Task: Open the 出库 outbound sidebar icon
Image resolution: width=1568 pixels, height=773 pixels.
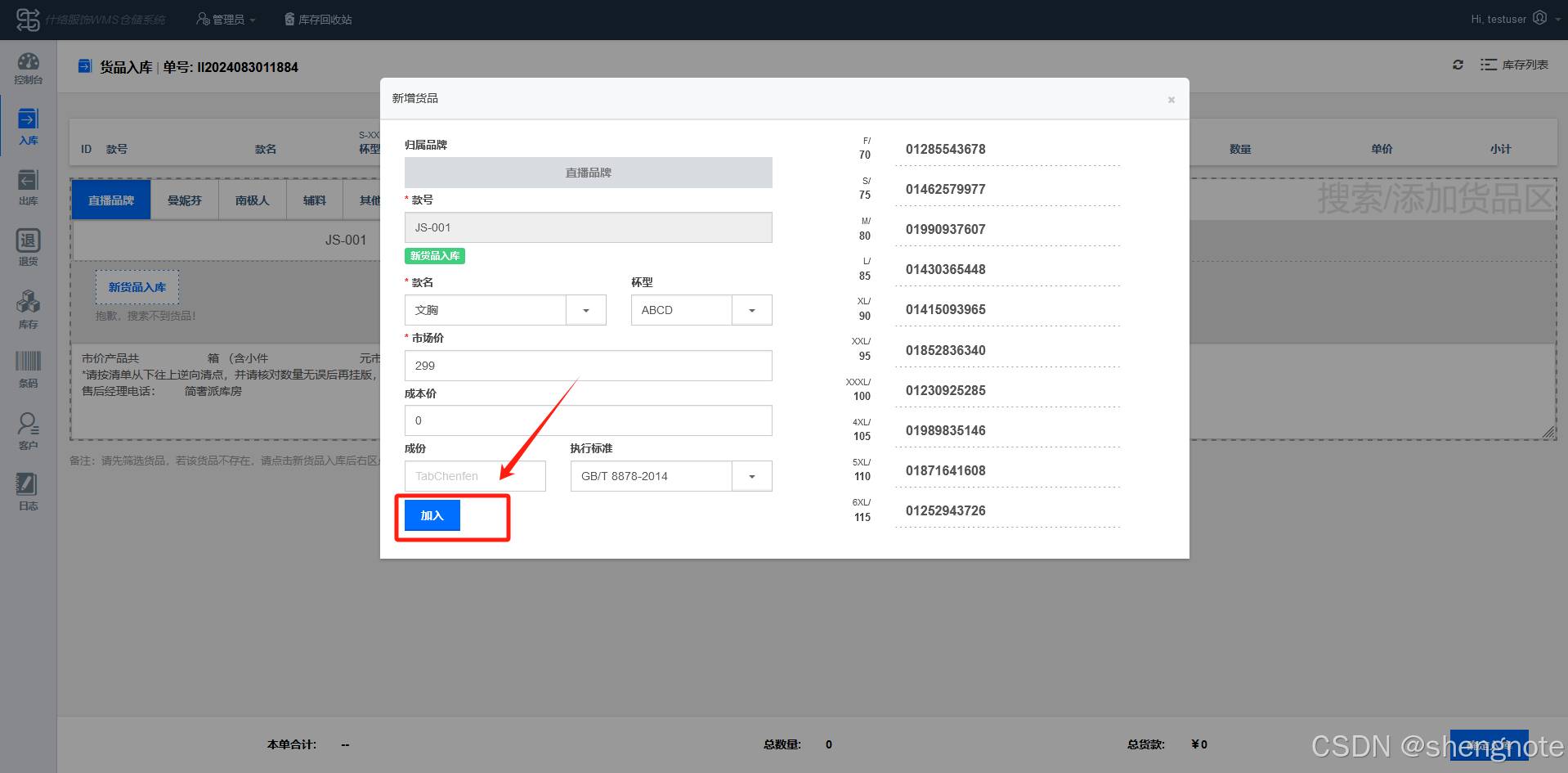Action: pyautogui.click(x=28, y=187)
